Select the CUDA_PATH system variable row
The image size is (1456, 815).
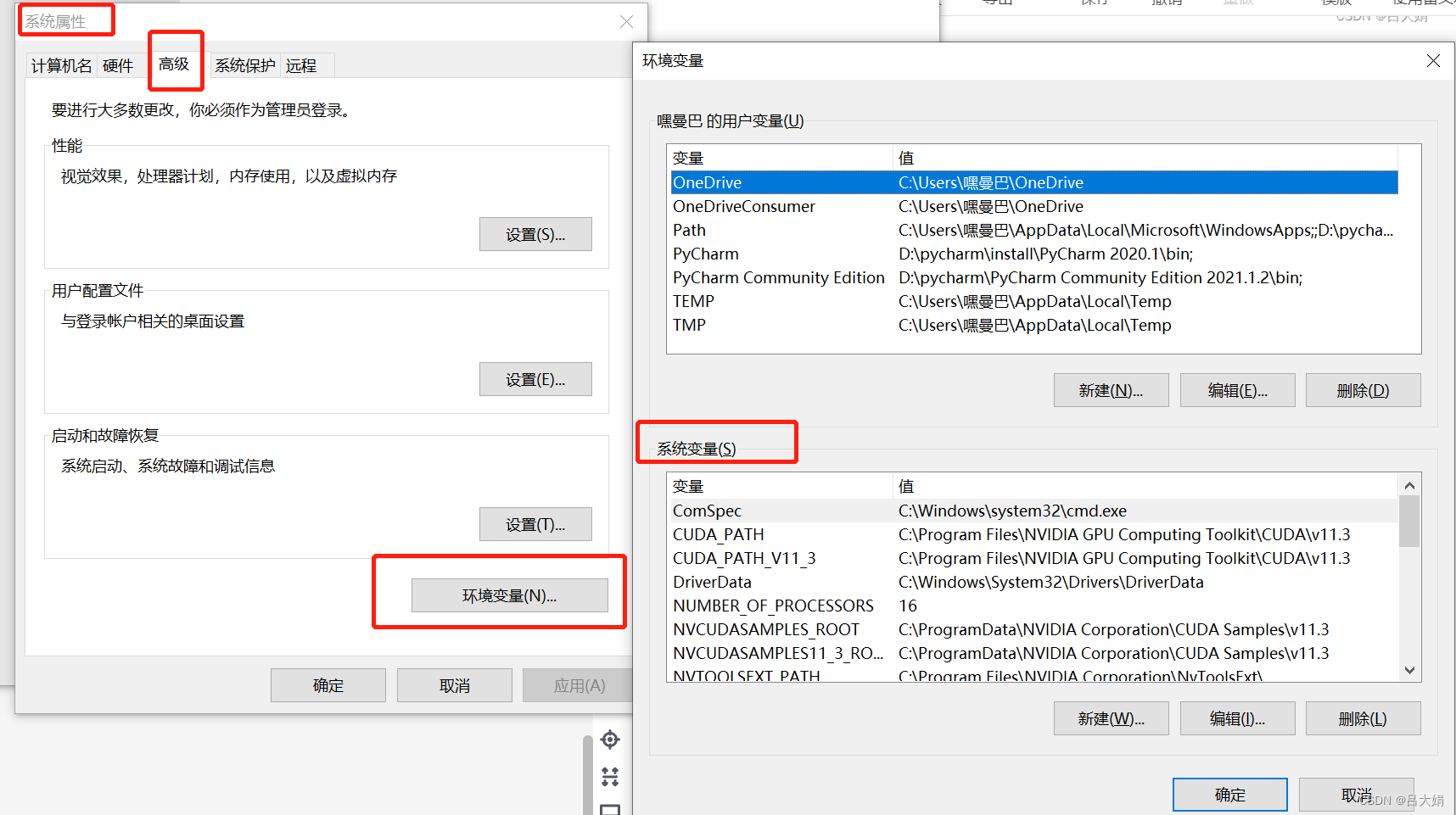click(x=1033, y=534)
